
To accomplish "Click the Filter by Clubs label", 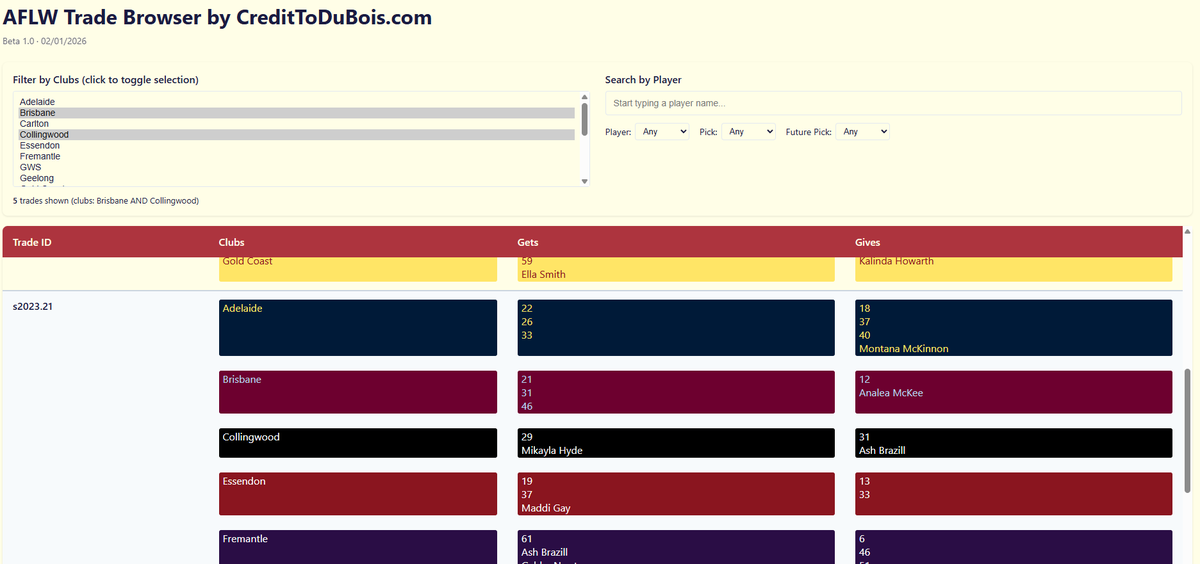I will [x=105, y=80].
